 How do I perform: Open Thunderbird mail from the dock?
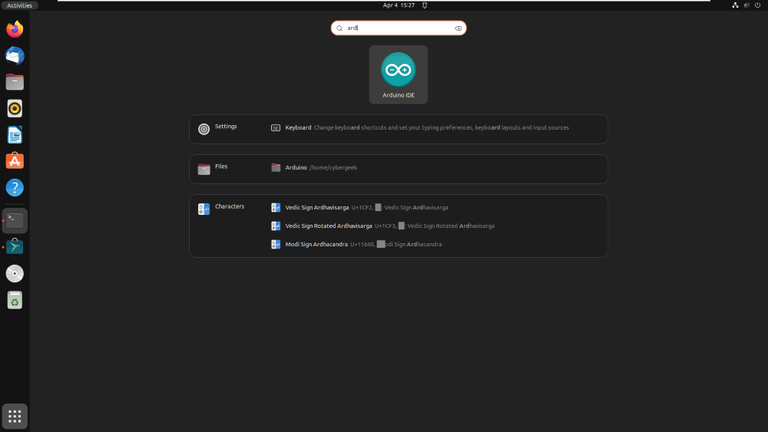click(x=15, y=56)
